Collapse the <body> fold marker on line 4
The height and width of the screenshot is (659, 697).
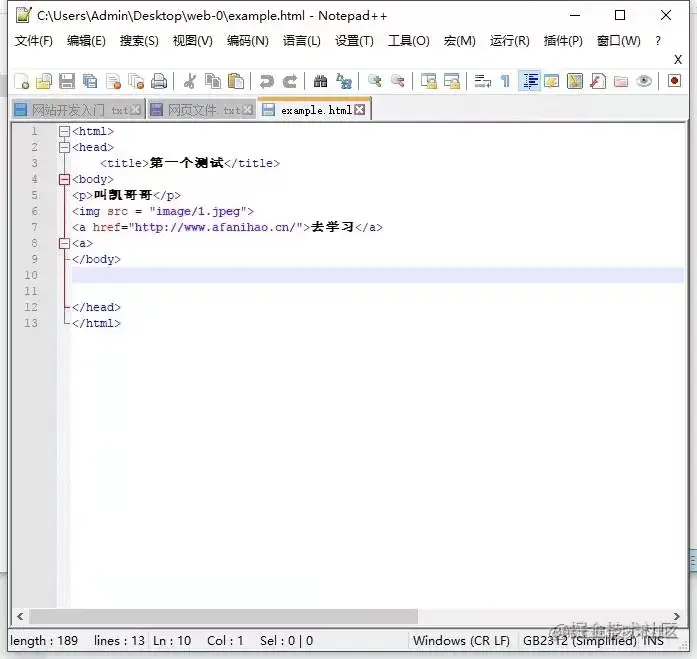tap(64, 179)
